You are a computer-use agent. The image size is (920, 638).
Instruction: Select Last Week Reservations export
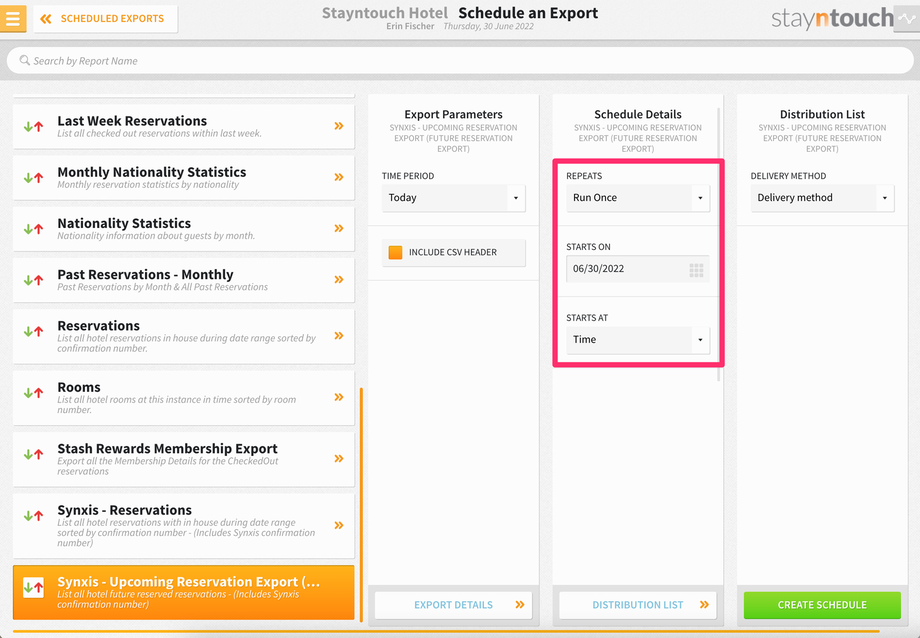pyautogui.click(x=184, y=126)
